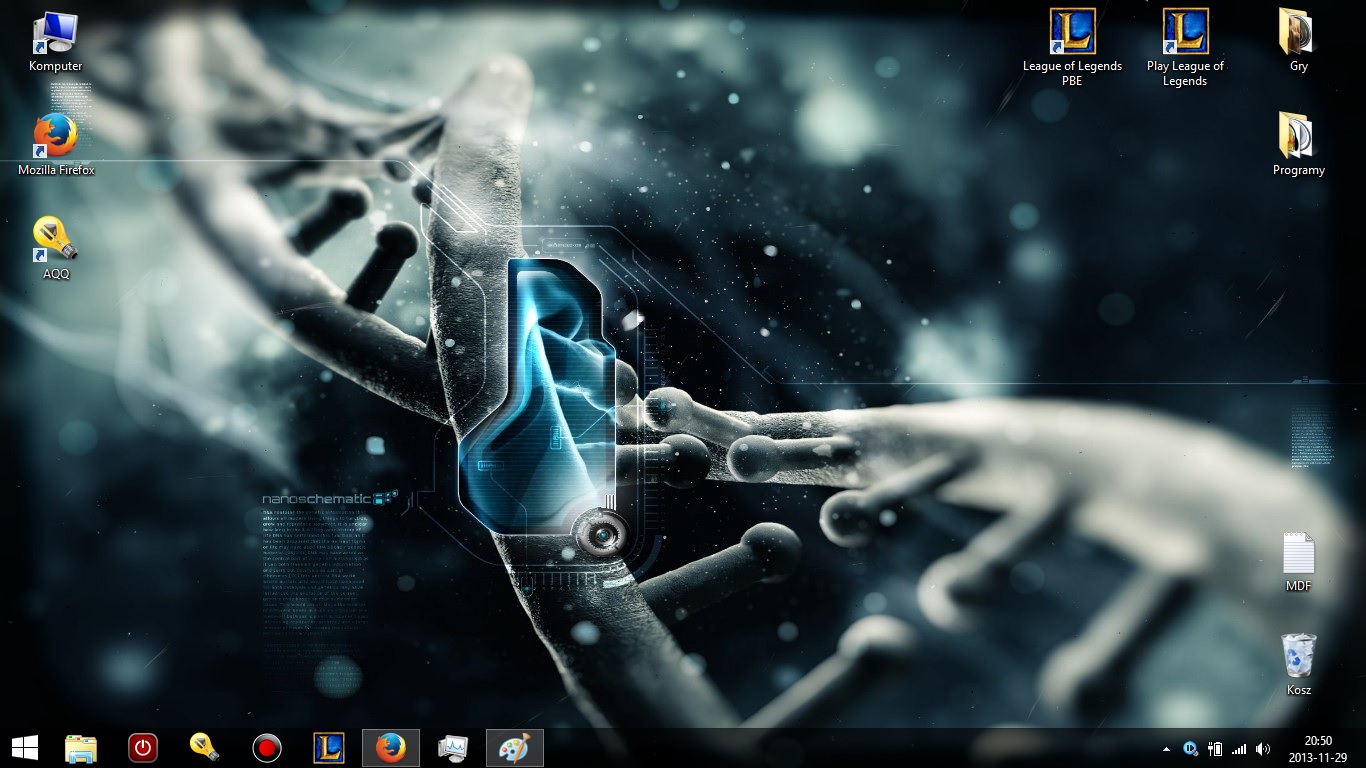Image resolution: width=1366 pixels, height=768 pixels.
Task: Click the red power button taskbar icon
Action: 143,748
